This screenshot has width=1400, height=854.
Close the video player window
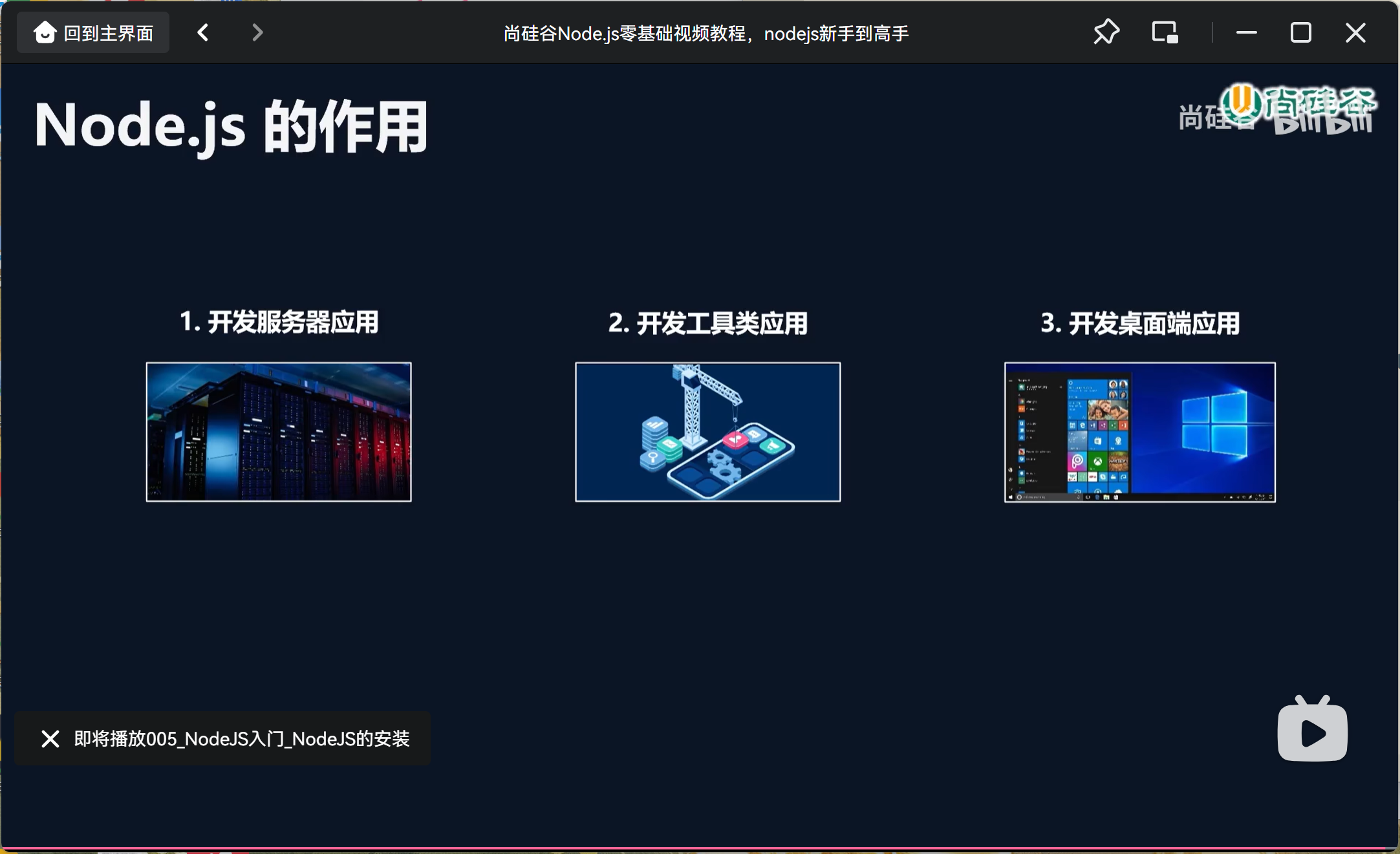coord(1355,32)
